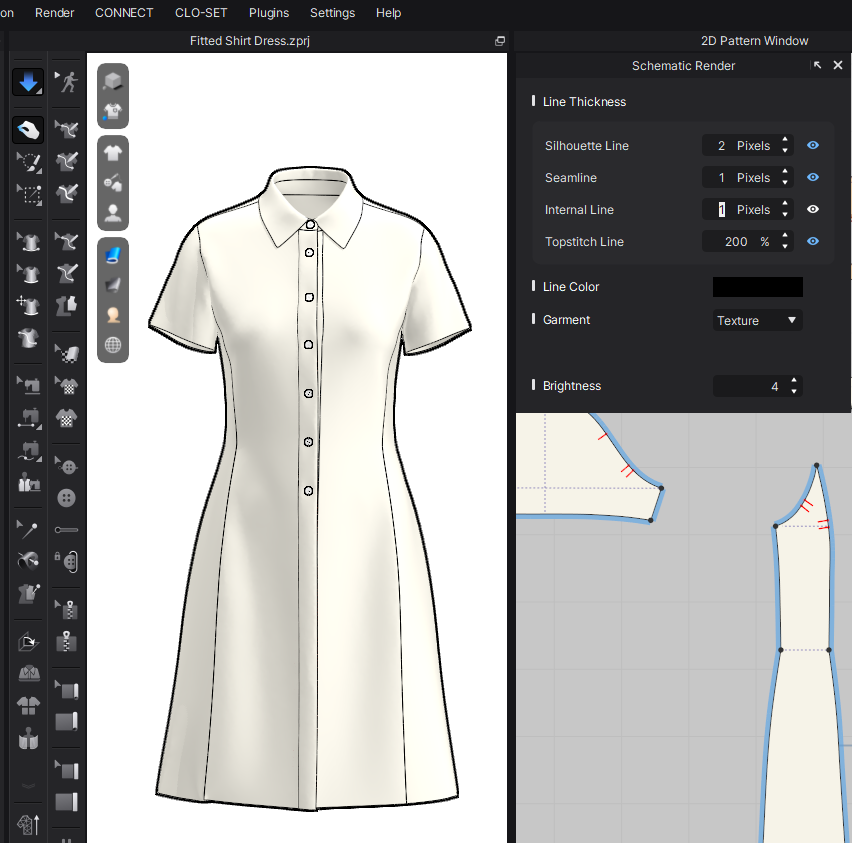Open the CONNECT menu
This screenshot has height=843, width=852.
tap(124, 13)
